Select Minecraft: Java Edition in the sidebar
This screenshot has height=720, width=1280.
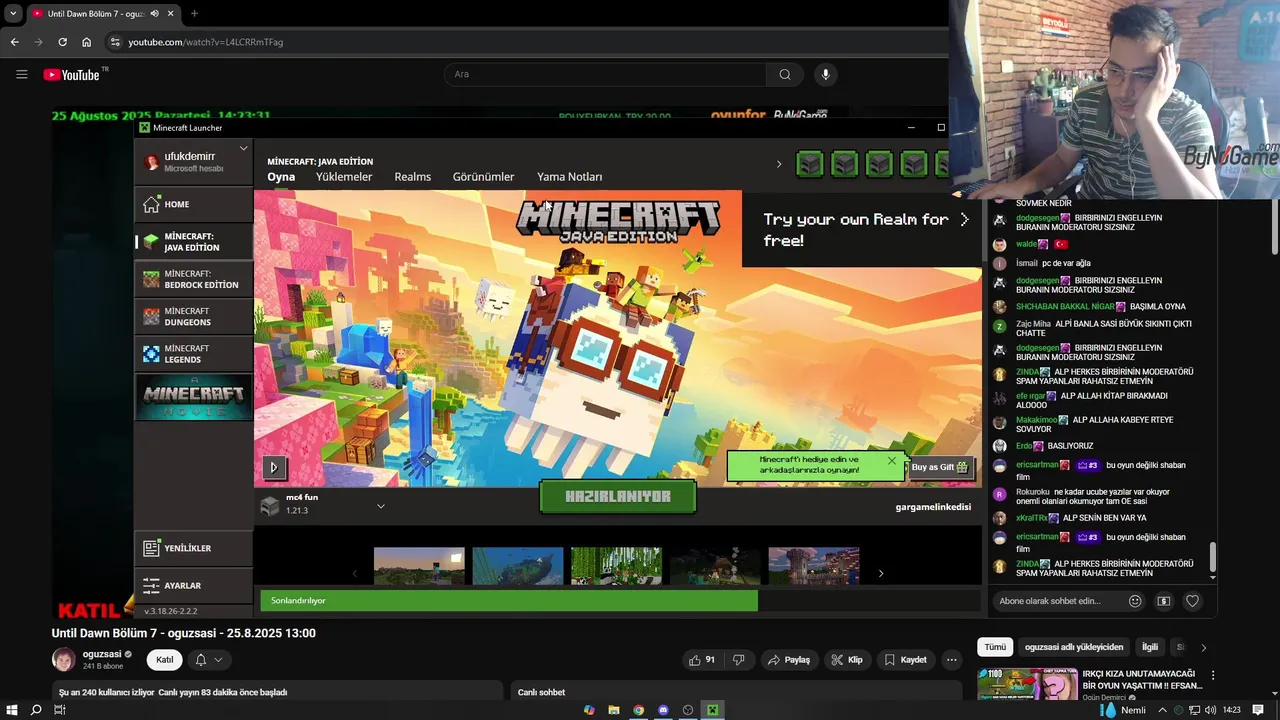point(193,242)
